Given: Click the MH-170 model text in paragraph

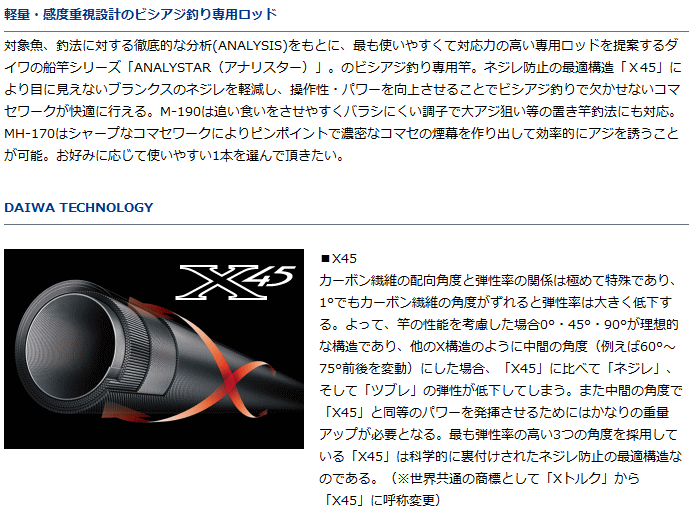Looking at the screenshot, I should click(x=29, y=133).
